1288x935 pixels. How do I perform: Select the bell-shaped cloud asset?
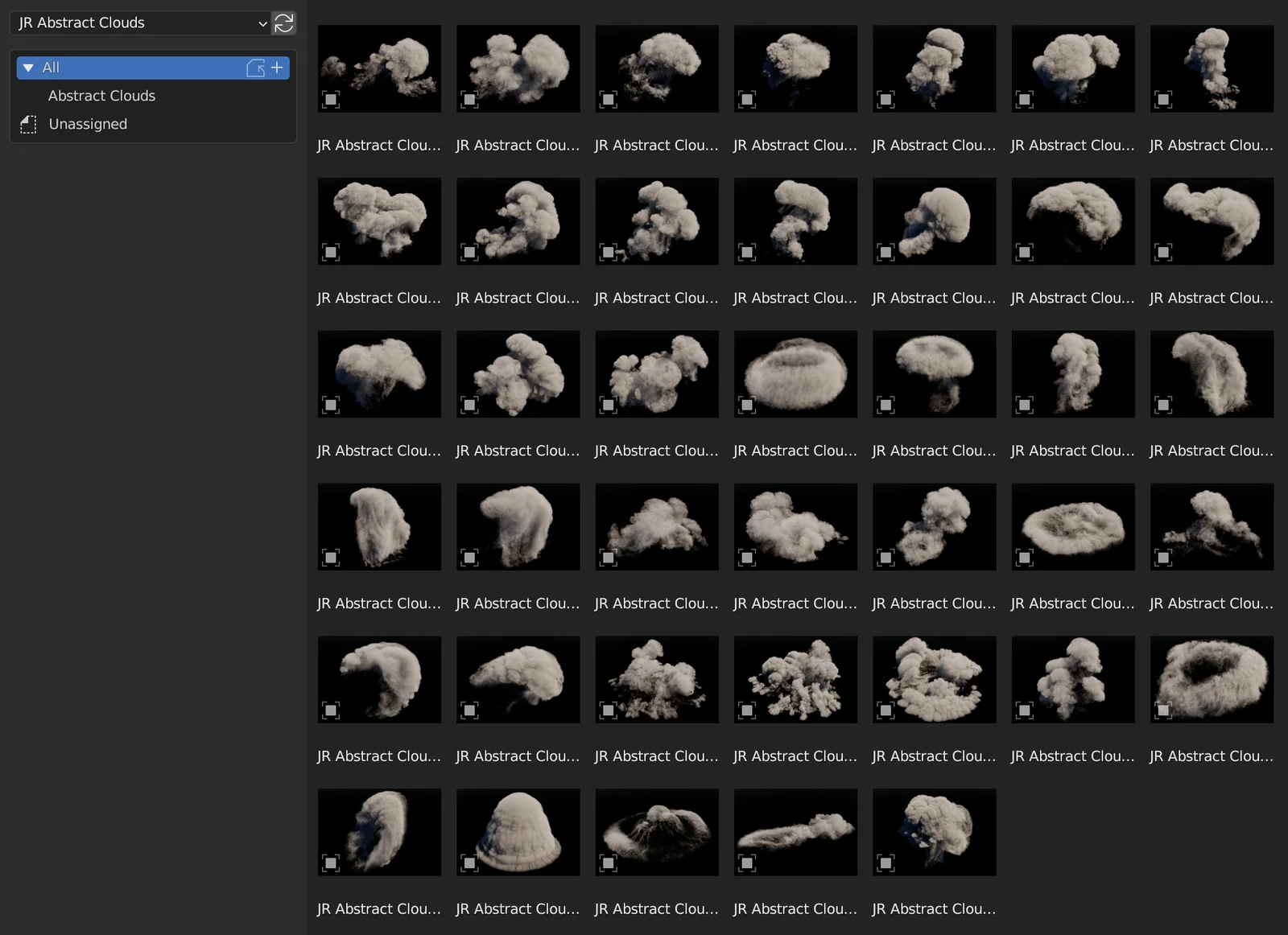[518, 832]
